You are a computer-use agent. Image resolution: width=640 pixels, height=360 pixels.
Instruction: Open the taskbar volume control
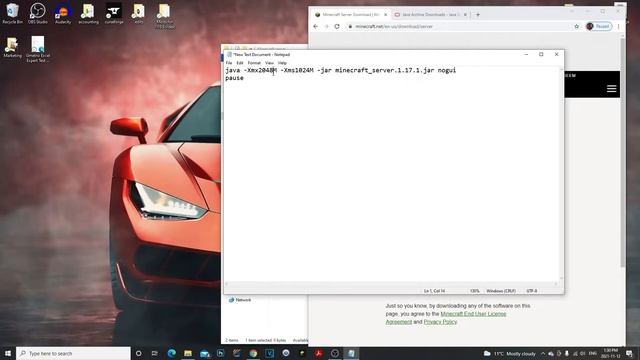[x=582, y=353]
